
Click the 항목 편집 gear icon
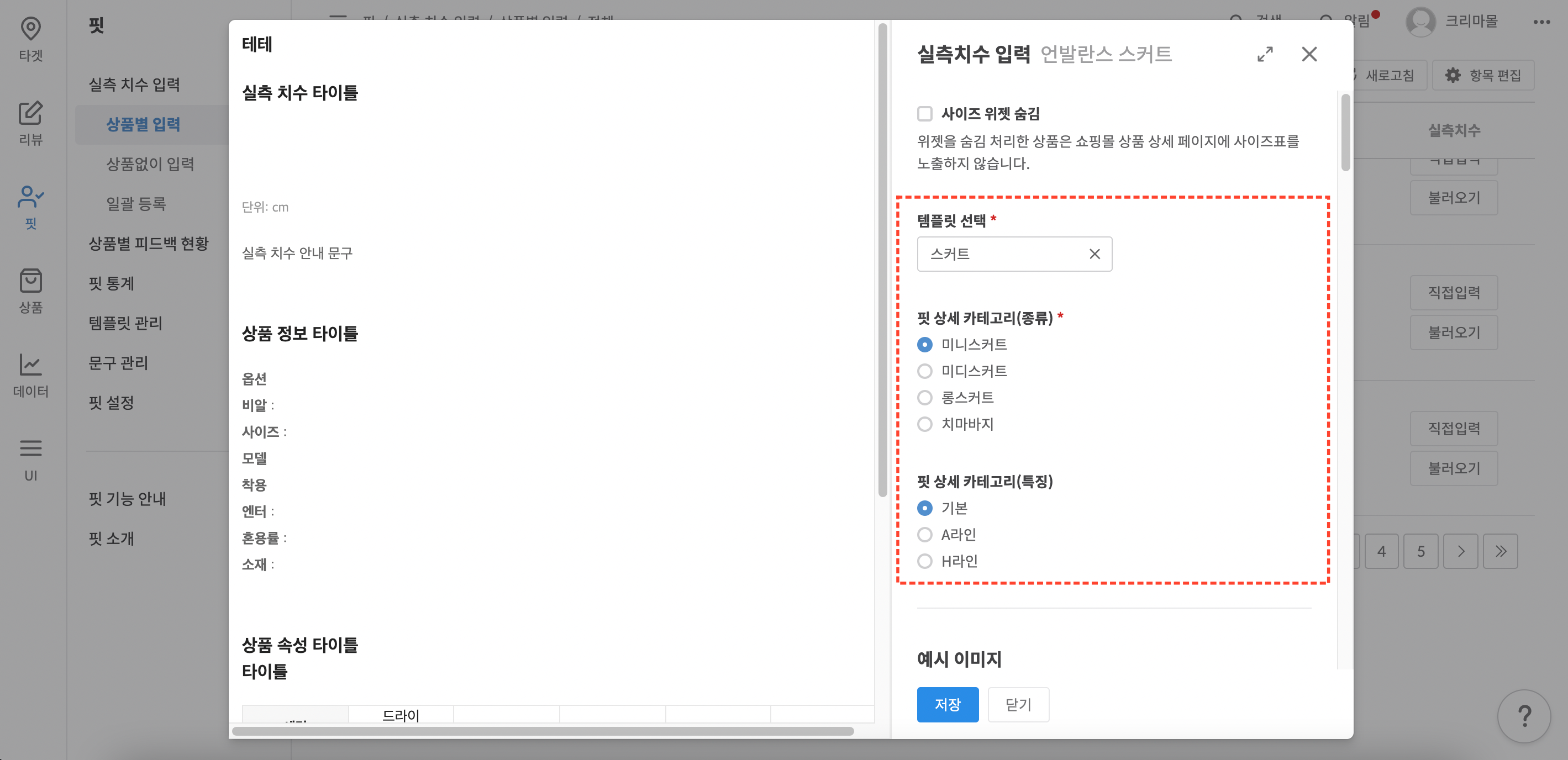pos(1453,75)
